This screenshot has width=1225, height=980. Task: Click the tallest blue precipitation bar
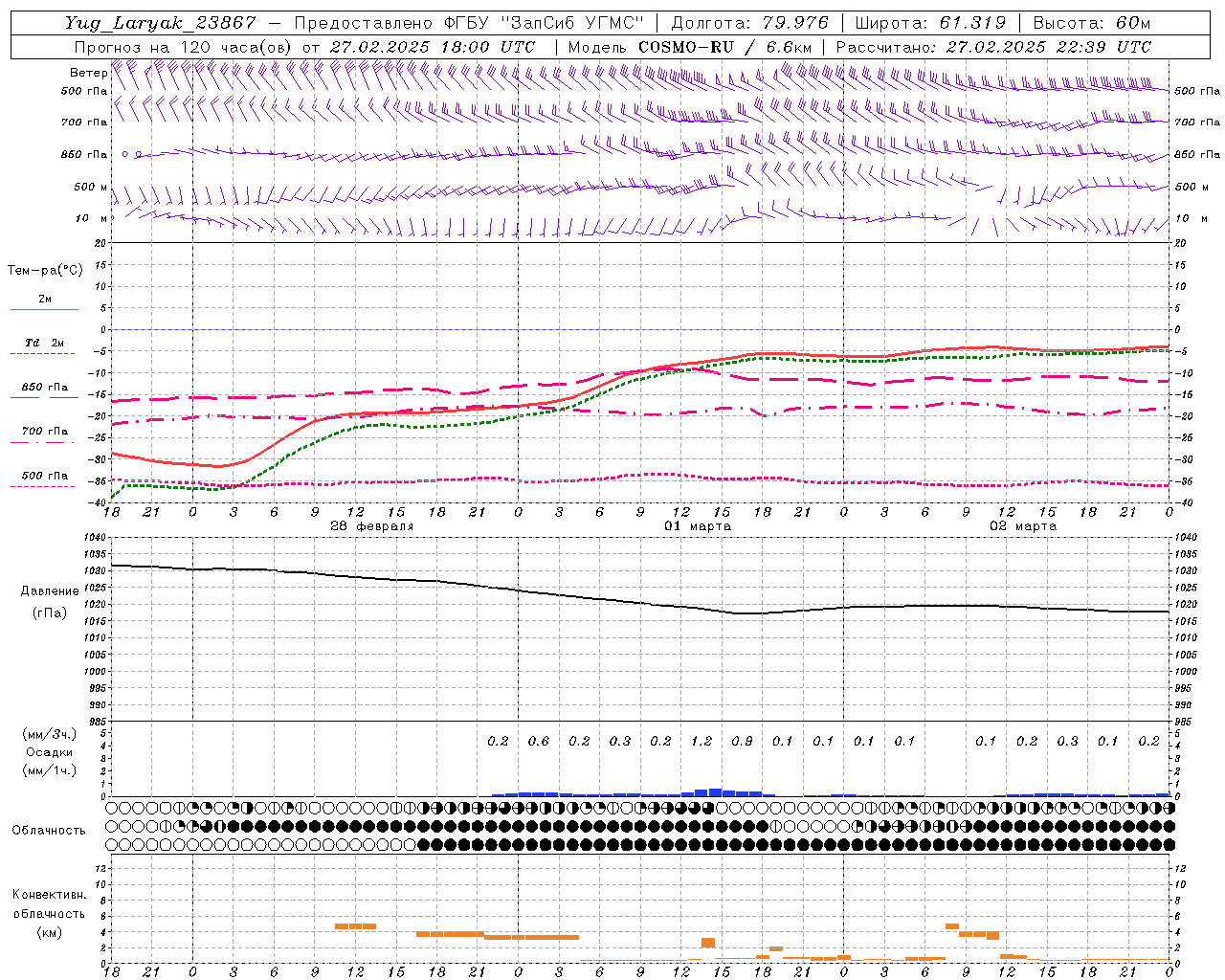pyautogui.click(x=715, y=792)
